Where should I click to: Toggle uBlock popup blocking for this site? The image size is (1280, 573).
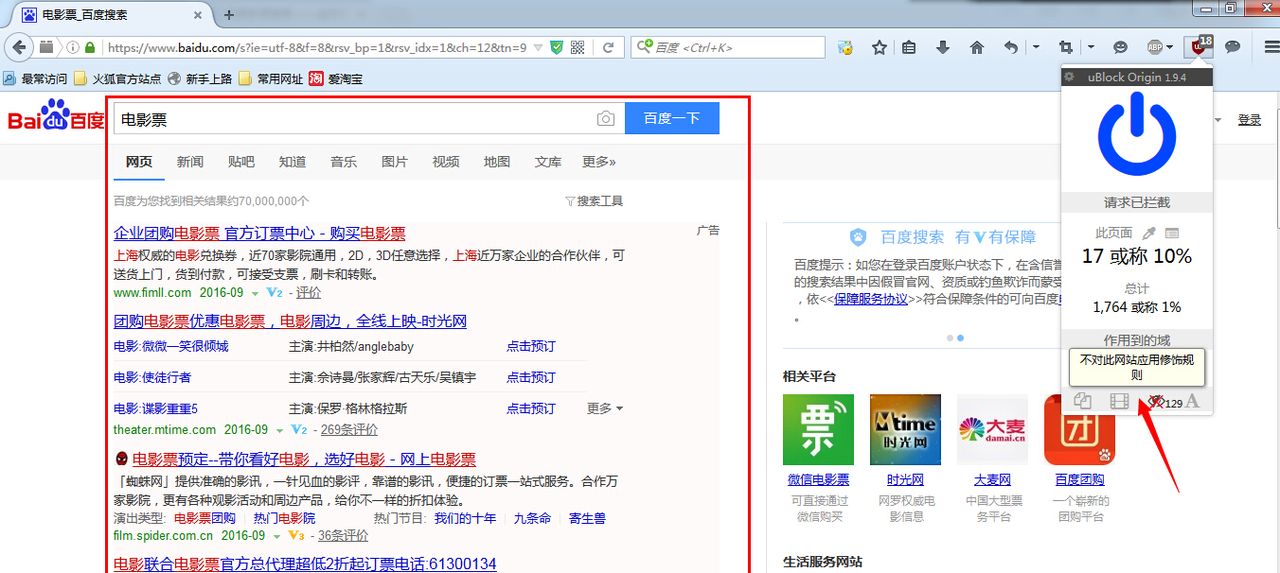click(x=1082, y=401)
